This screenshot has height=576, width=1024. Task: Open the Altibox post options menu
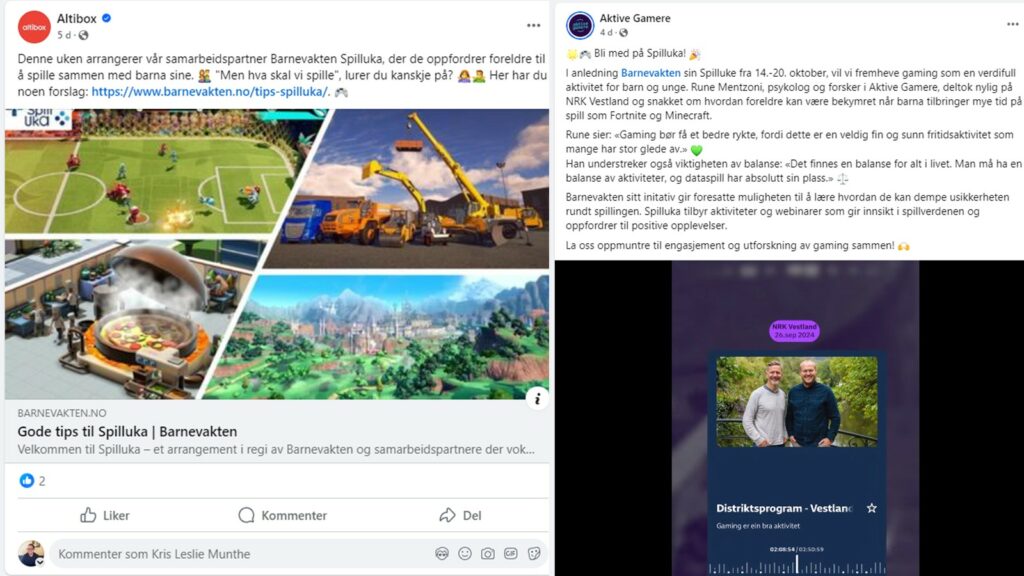pos(534,25)
